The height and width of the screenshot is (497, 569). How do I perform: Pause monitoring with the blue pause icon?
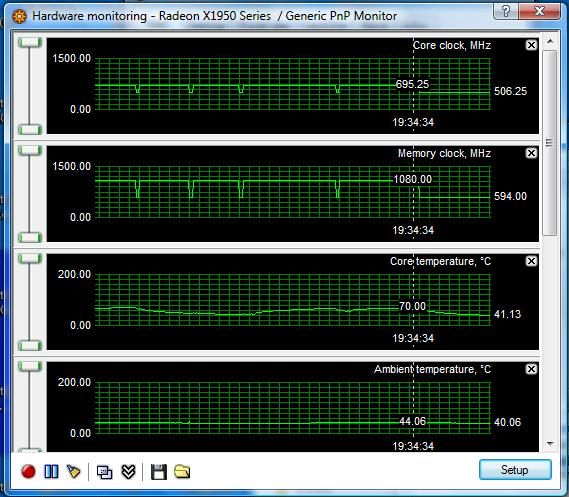(51, 472)
